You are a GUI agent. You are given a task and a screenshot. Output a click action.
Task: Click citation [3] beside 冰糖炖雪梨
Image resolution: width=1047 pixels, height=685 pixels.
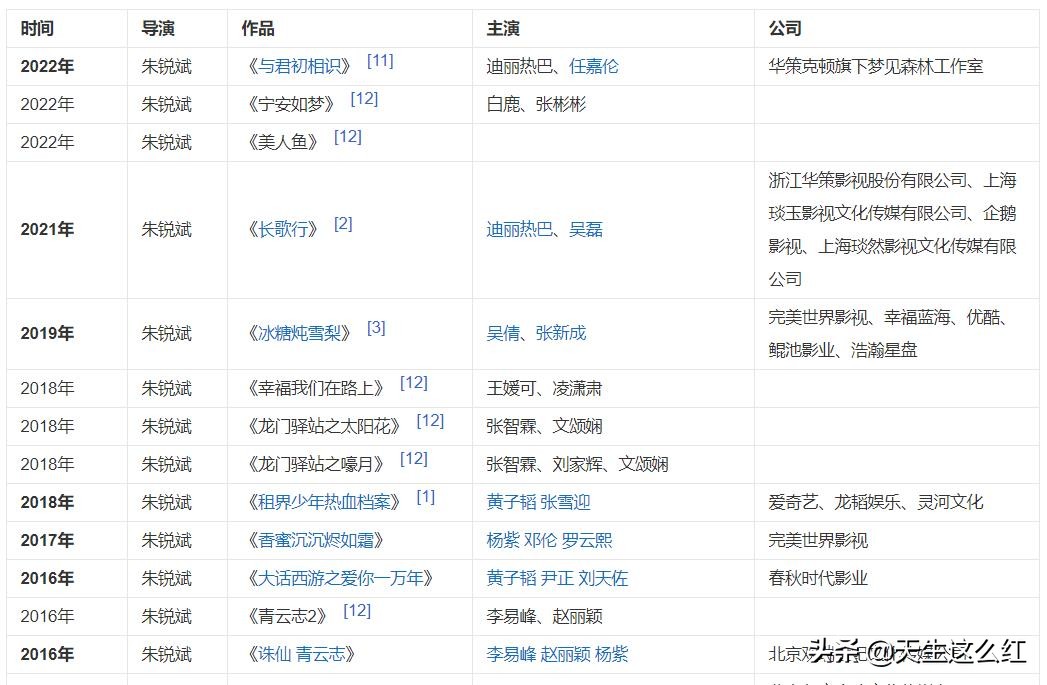click(x=376, y=326)
